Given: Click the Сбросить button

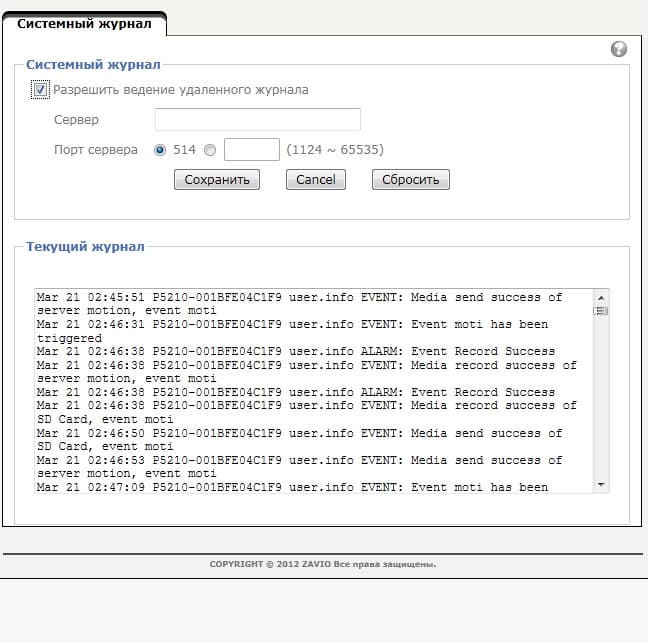Looking at the screenshot, I should coord(411,179).
